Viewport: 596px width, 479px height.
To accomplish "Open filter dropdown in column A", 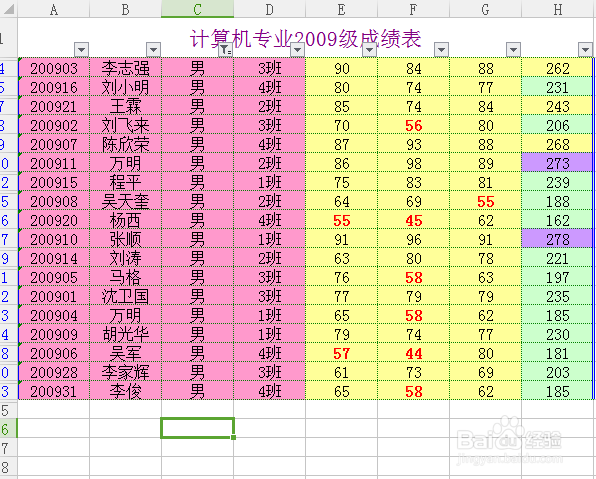I will [x=81, y=49].
